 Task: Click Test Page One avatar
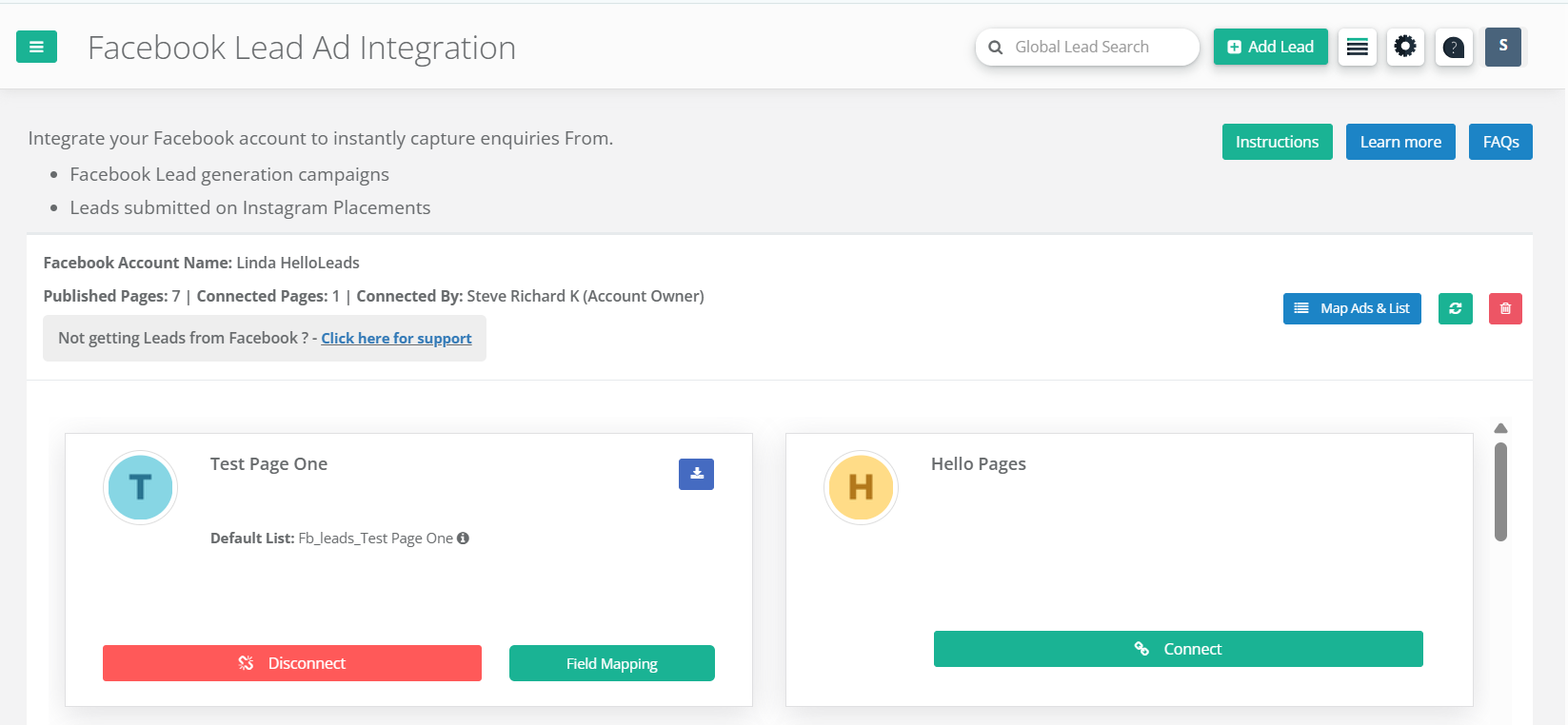(x=141, y=487)
